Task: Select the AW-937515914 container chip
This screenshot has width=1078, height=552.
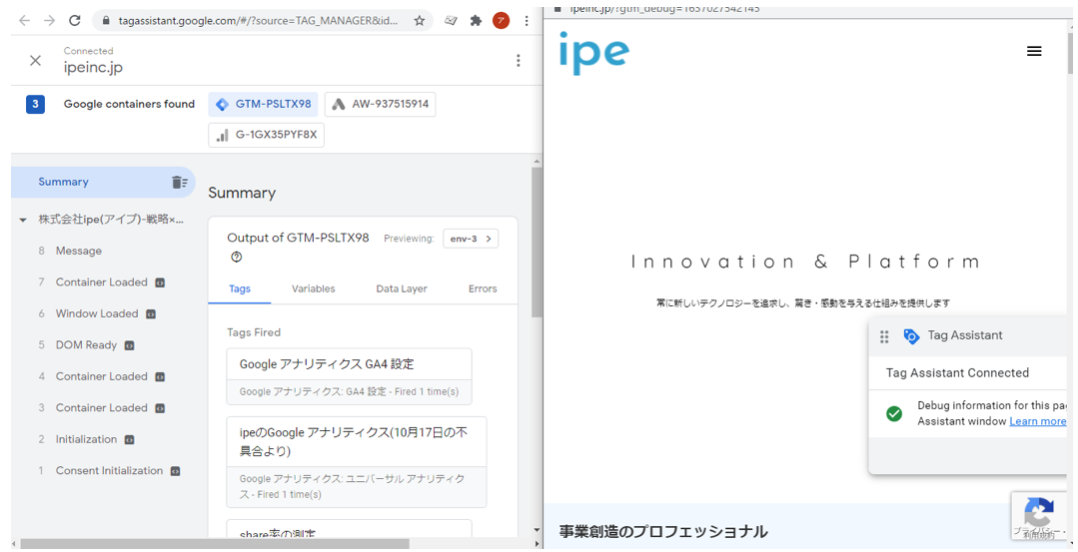Action: tap(380, 104)
